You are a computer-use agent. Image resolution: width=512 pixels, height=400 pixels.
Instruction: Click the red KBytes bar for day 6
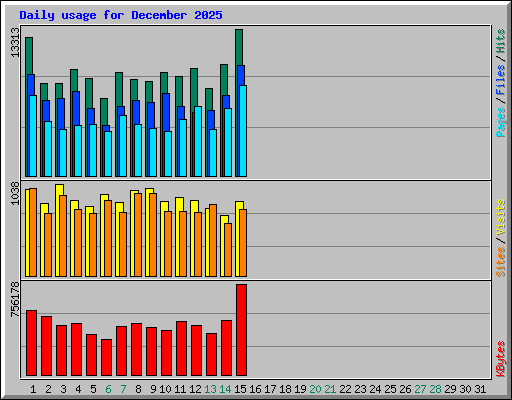click(107, 357)
